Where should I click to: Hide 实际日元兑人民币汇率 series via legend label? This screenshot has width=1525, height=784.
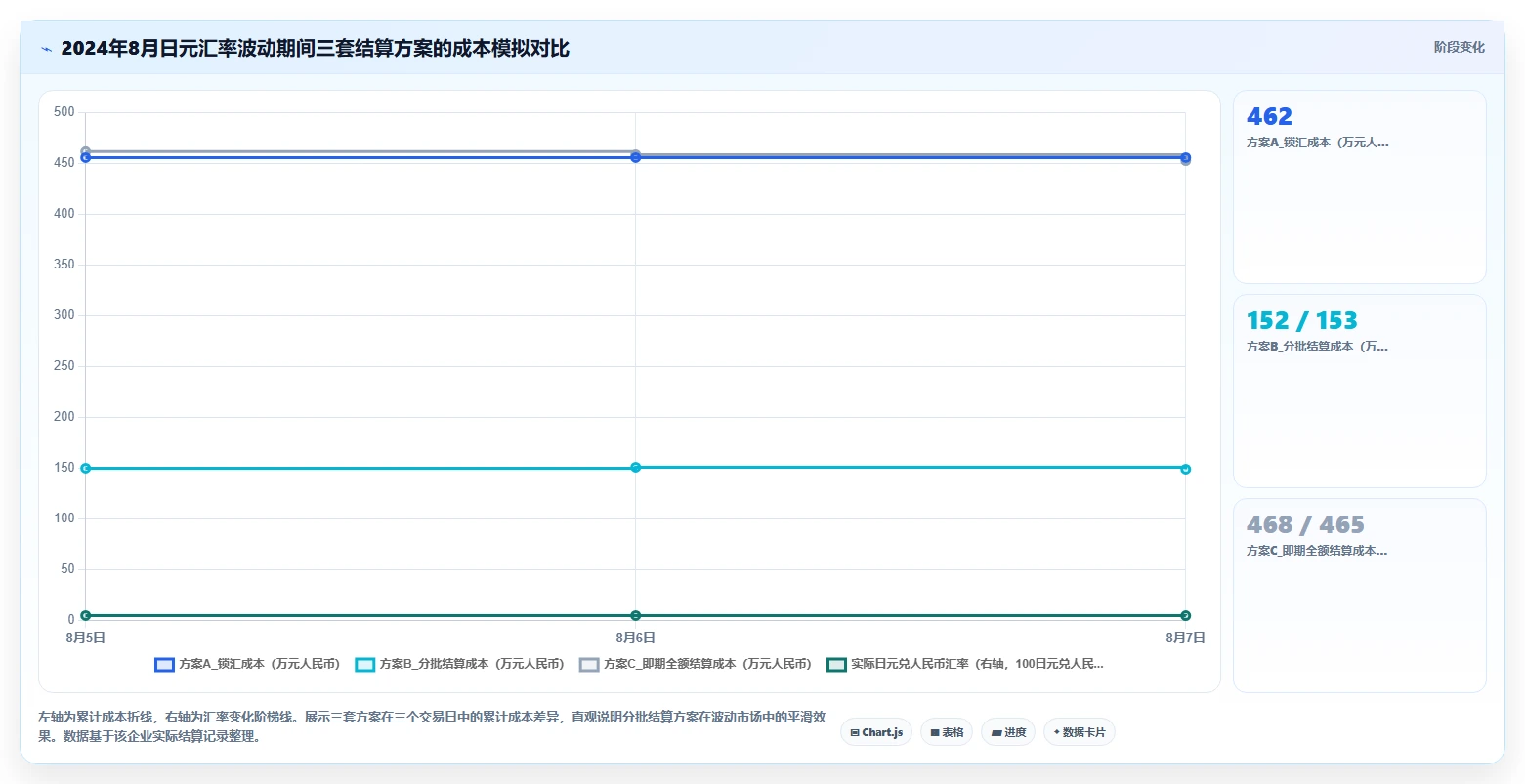coord(977,664)
